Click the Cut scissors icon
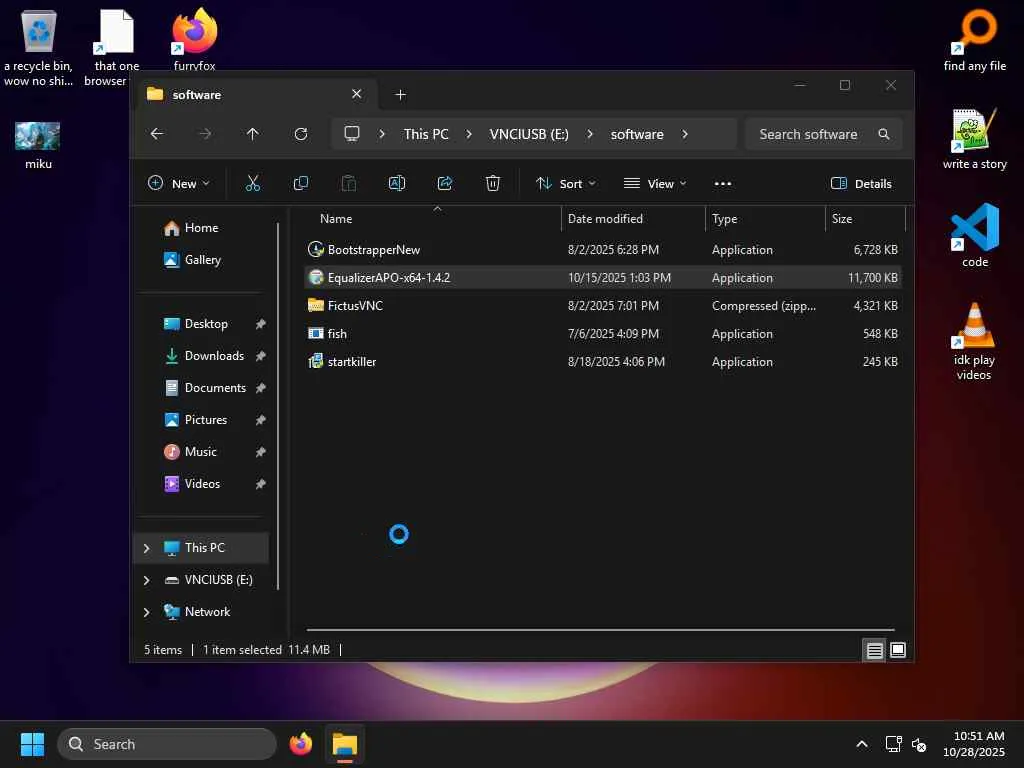 253,184
